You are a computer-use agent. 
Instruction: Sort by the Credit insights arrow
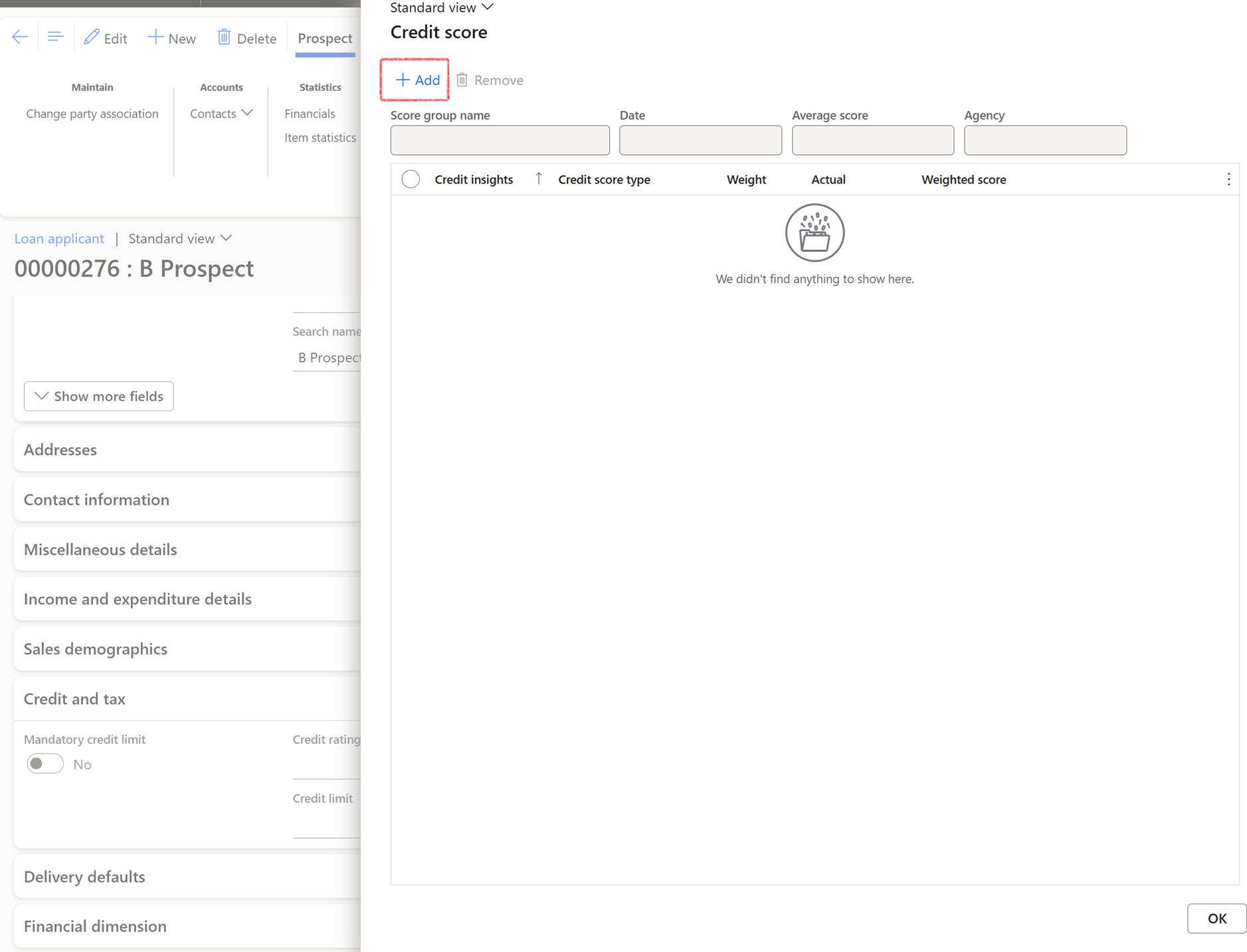539,179
